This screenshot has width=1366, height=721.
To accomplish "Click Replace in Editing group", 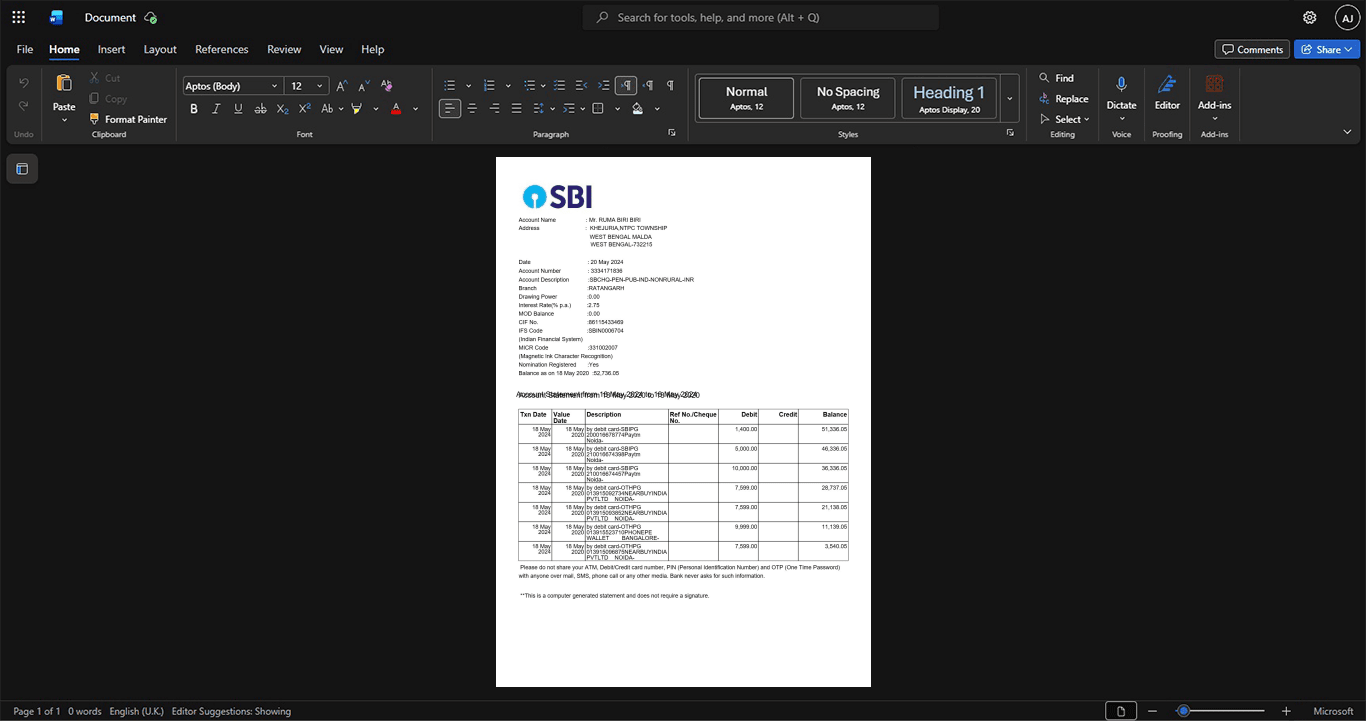I will coord(1063,98).
